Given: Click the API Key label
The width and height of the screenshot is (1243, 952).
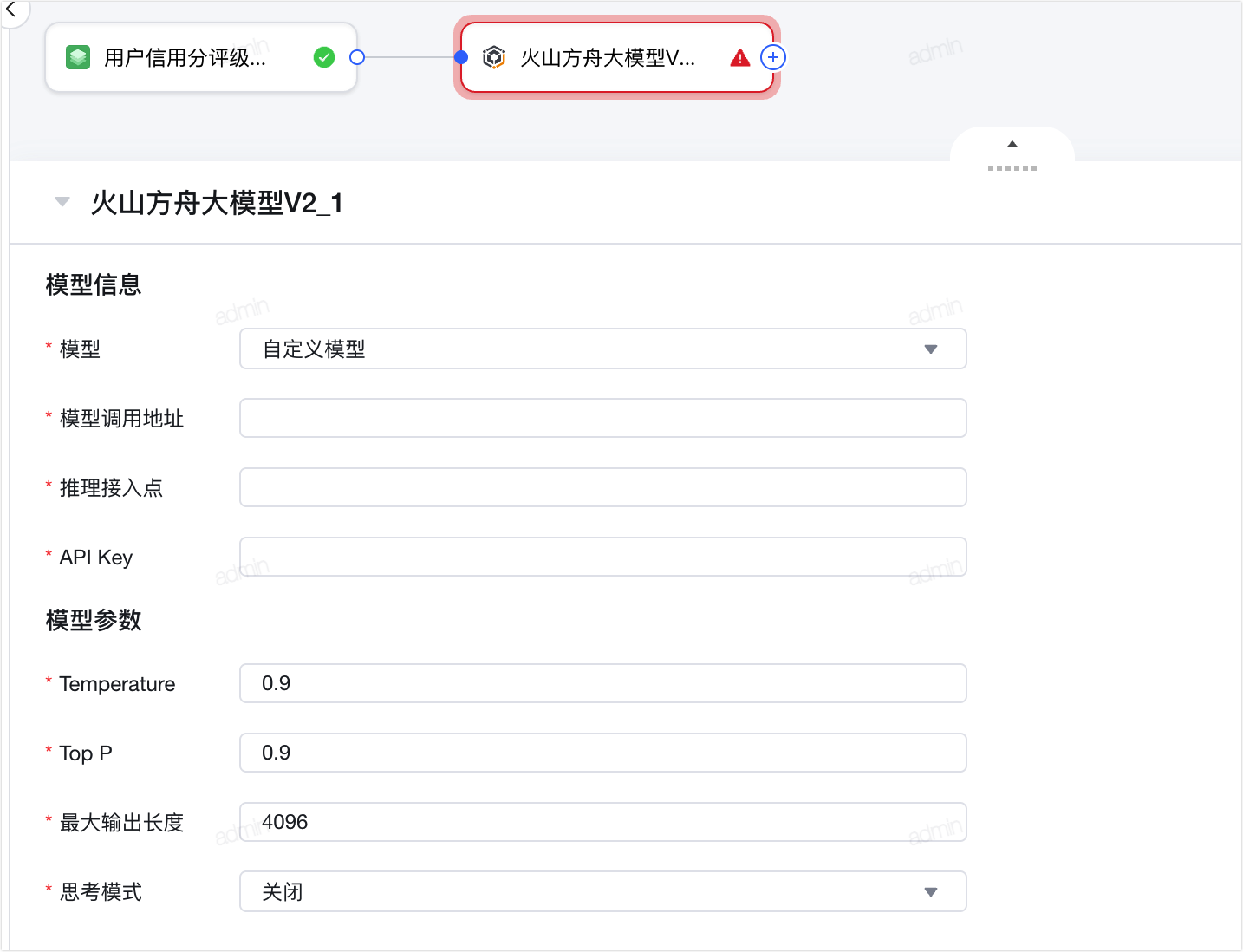Looking at the screenshot, I should [96, 558].
